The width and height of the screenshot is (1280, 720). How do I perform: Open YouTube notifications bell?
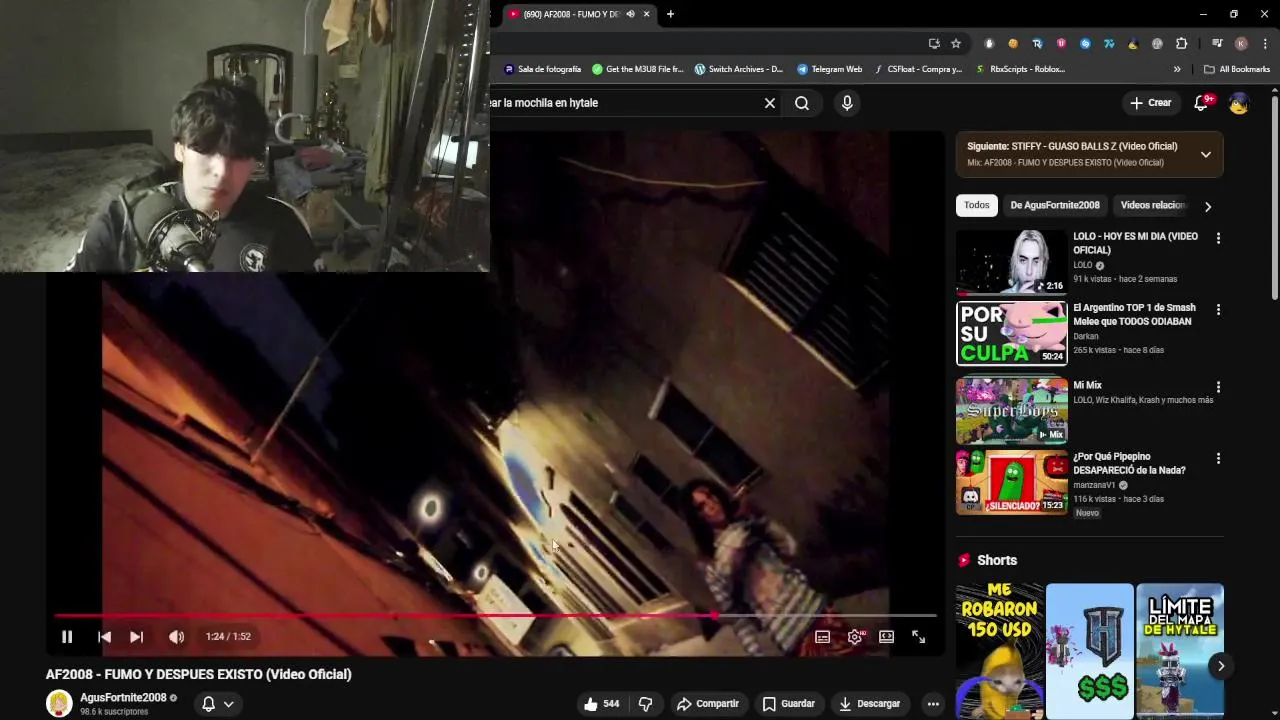[x=1202, y=102]
